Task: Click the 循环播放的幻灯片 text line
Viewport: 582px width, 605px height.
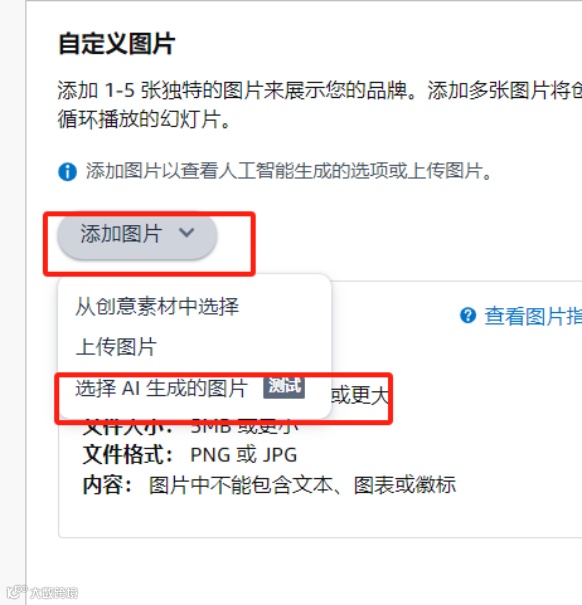Action: pyautogui.click(x=144, y=118)
